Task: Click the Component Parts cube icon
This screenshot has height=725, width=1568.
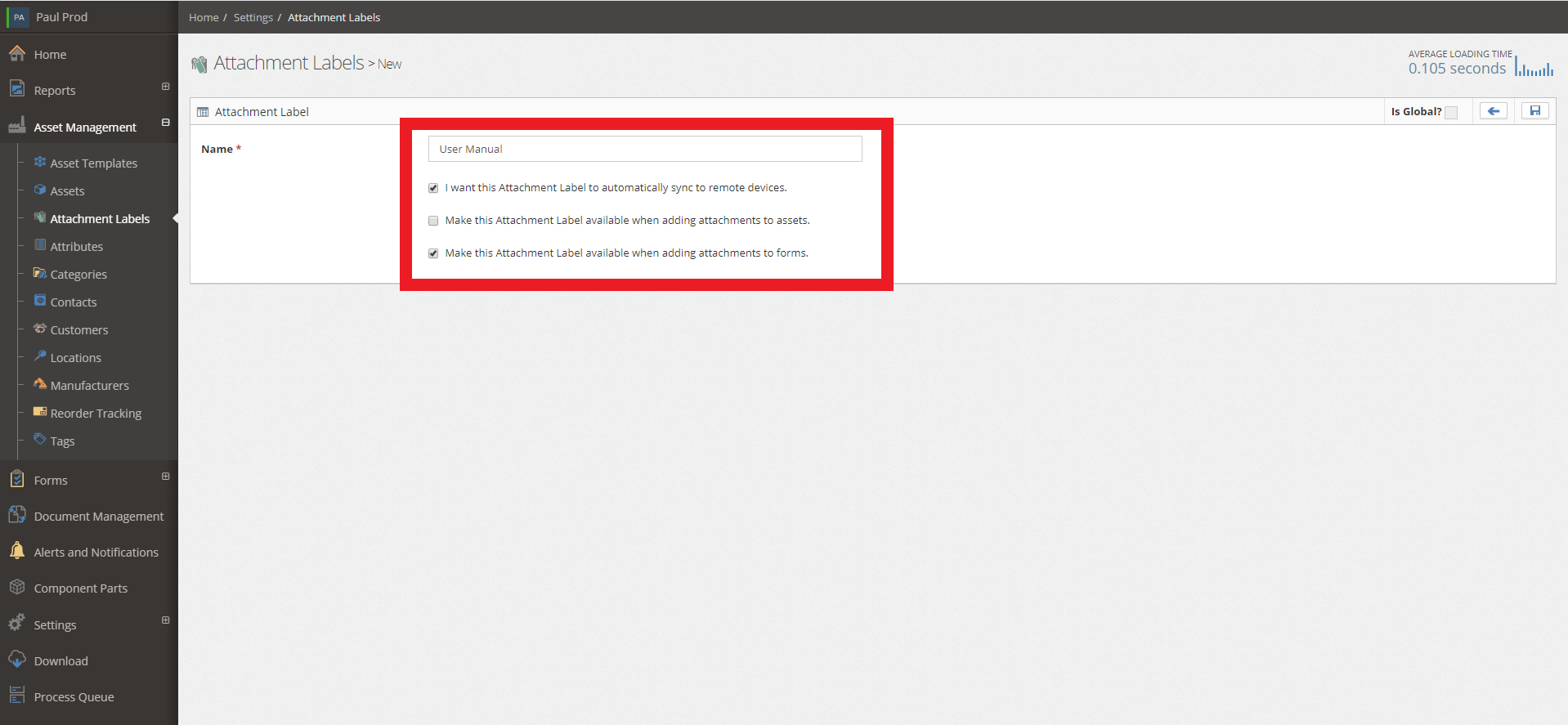Action: (x=17, y=587)
